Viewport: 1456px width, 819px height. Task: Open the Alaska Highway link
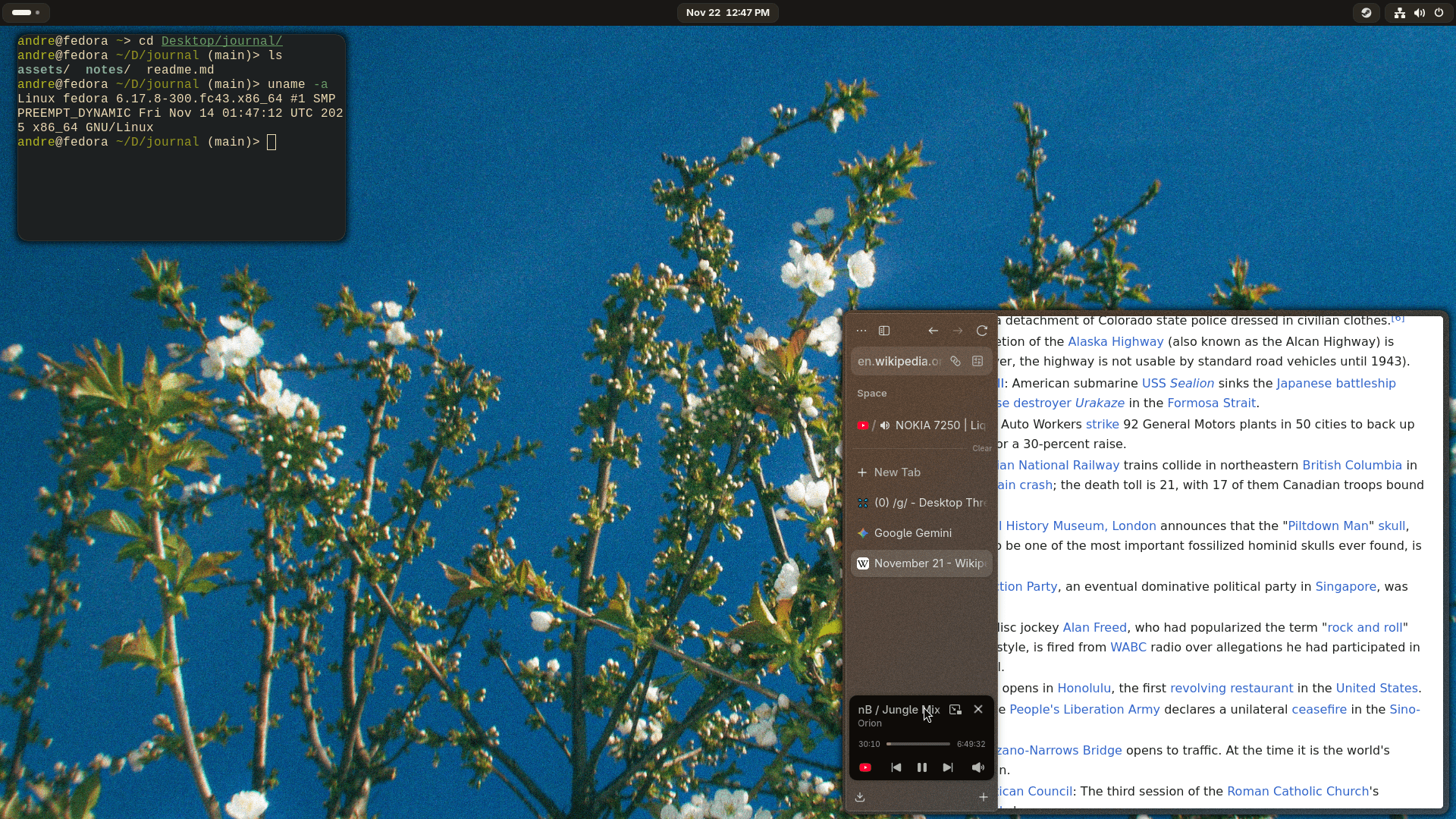[1116, 342]
